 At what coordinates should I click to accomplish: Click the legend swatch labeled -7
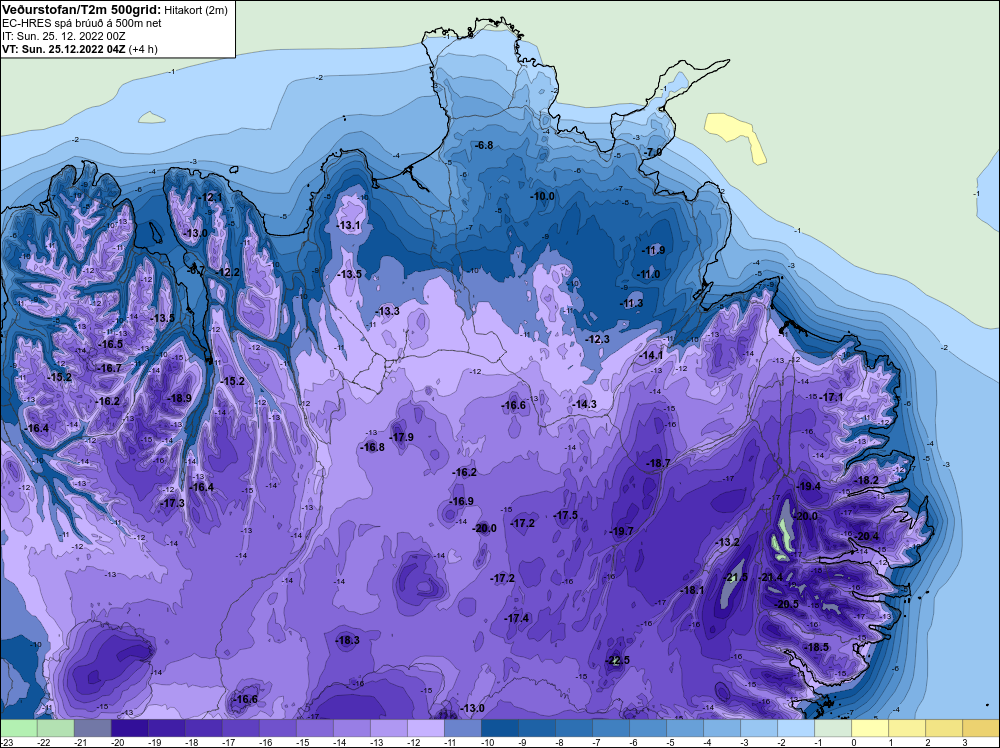tap(610, 728)
